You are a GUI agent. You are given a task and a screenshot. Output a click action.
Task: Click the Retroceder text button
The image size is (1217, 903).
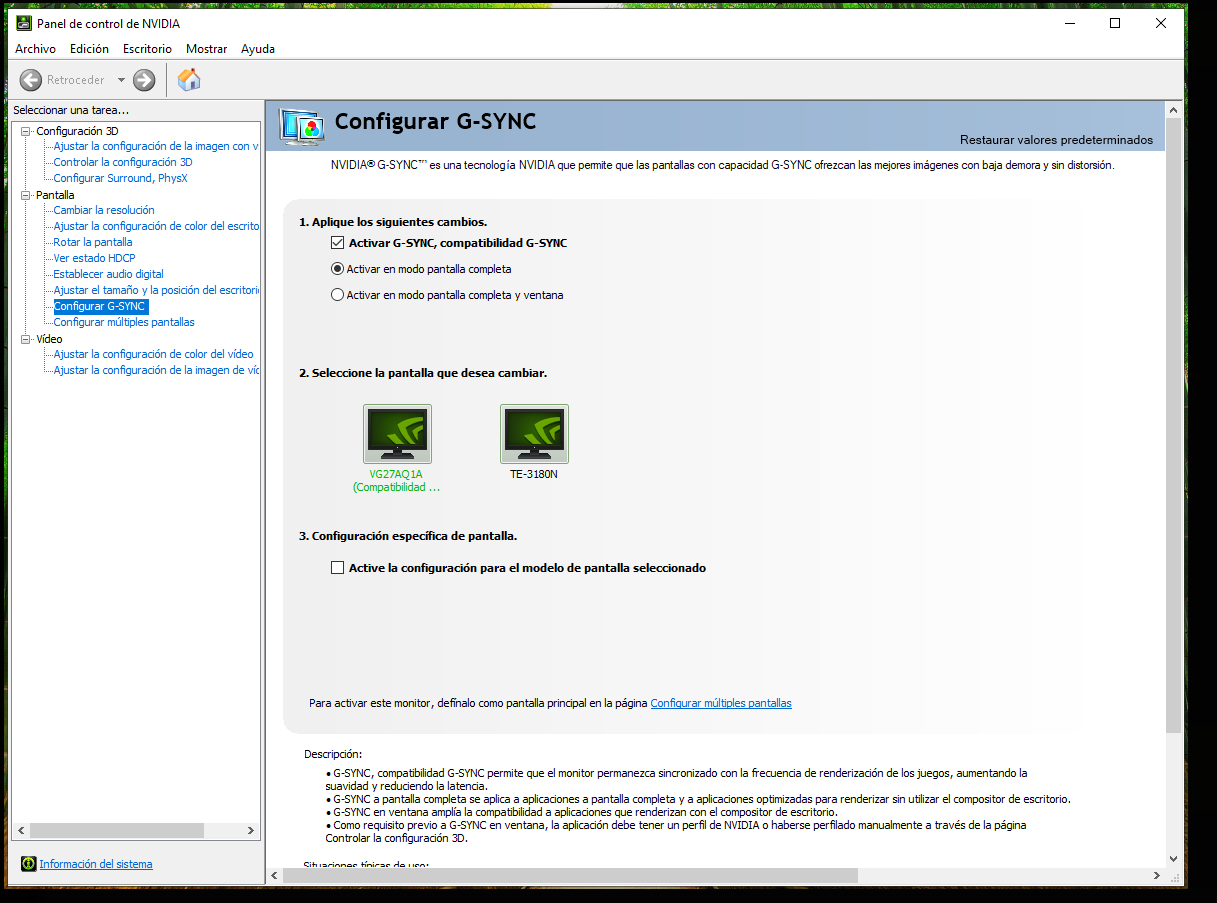point(76,80)
